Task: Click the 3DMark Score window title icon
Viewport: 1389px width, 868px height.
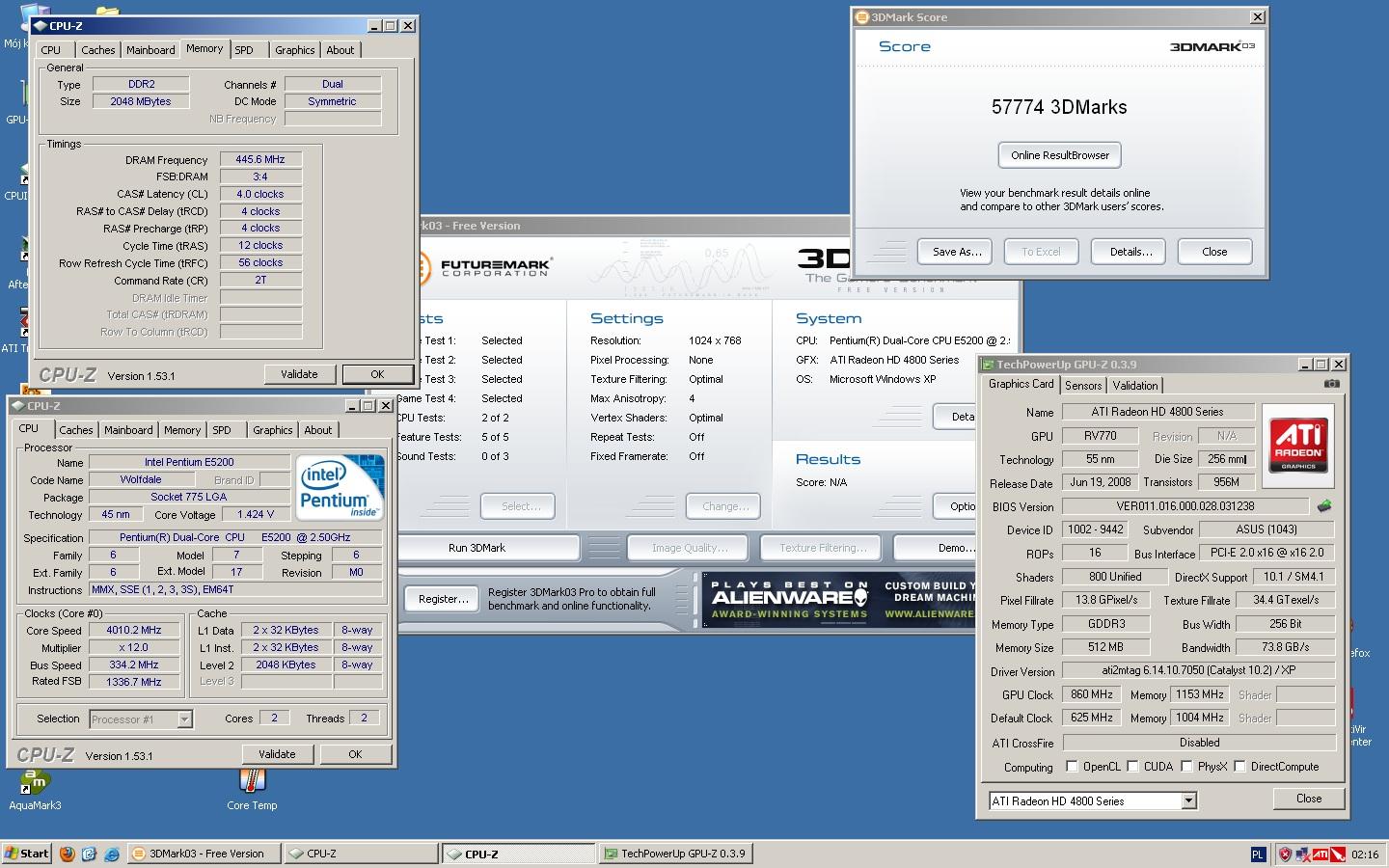Action: tap(862, 16)
